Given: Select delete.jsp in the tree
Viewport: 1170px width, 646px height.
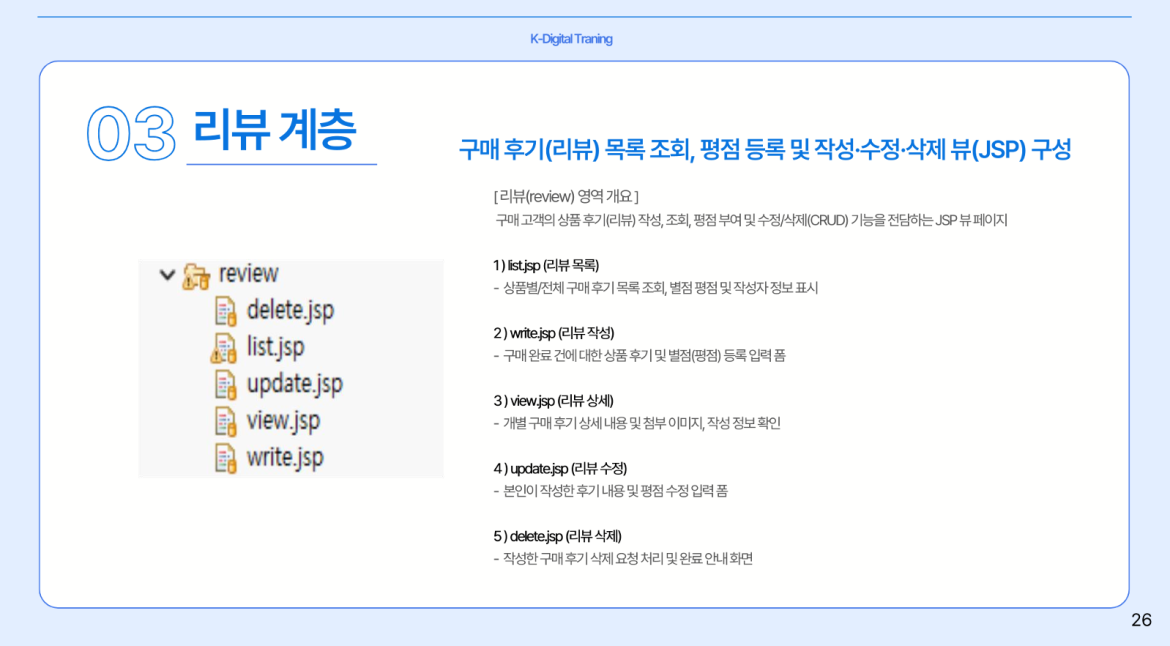Looking at the screenshot, I should click(x=290, y=310).
